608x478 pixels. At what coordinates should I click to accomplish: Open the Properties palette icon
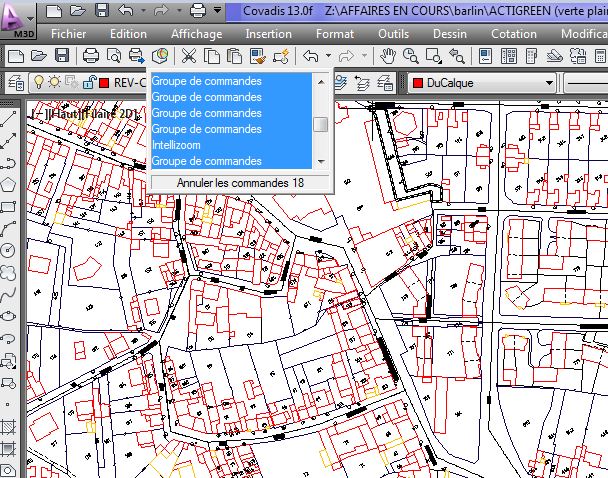pyautogui.click(x=485, y=56)
